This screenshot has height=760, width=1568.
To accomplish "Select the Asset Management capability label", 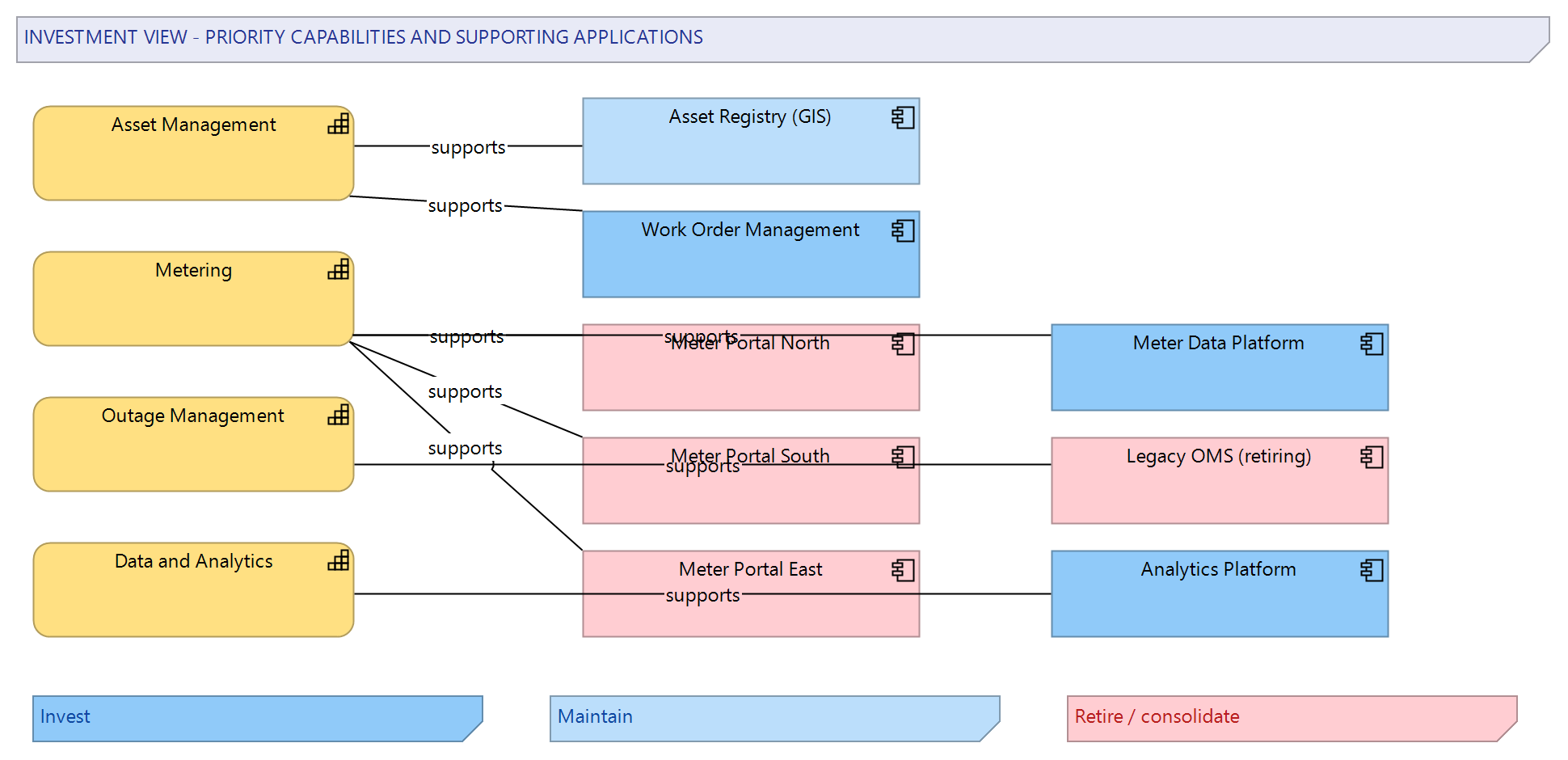I will pyautogui.click(x=193, y=125).
